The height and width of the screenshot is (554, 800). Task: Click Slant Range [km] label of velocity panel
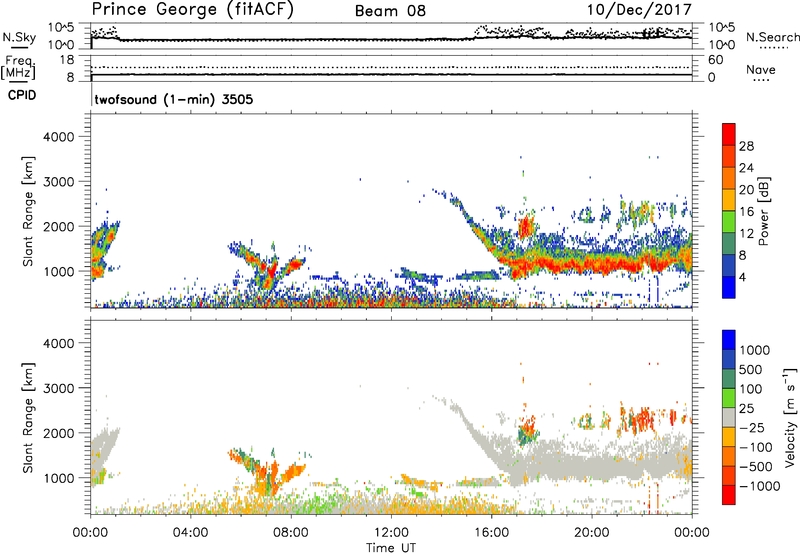28,418
